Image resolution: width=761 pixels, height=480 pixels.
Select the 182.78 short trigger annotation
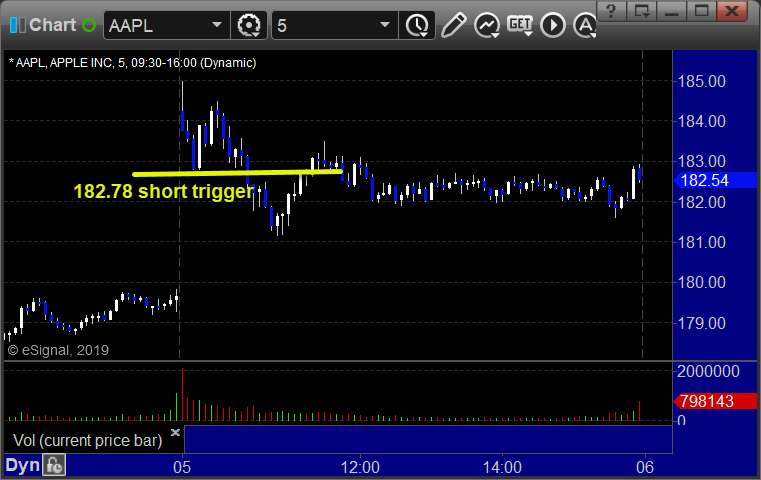click(163, 191)
